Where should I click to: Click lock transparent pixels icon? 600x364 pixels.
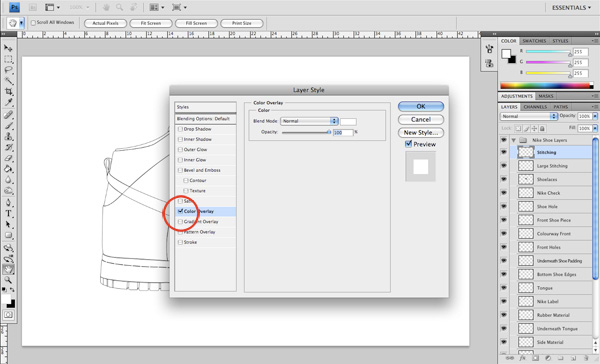click(518, 129)
